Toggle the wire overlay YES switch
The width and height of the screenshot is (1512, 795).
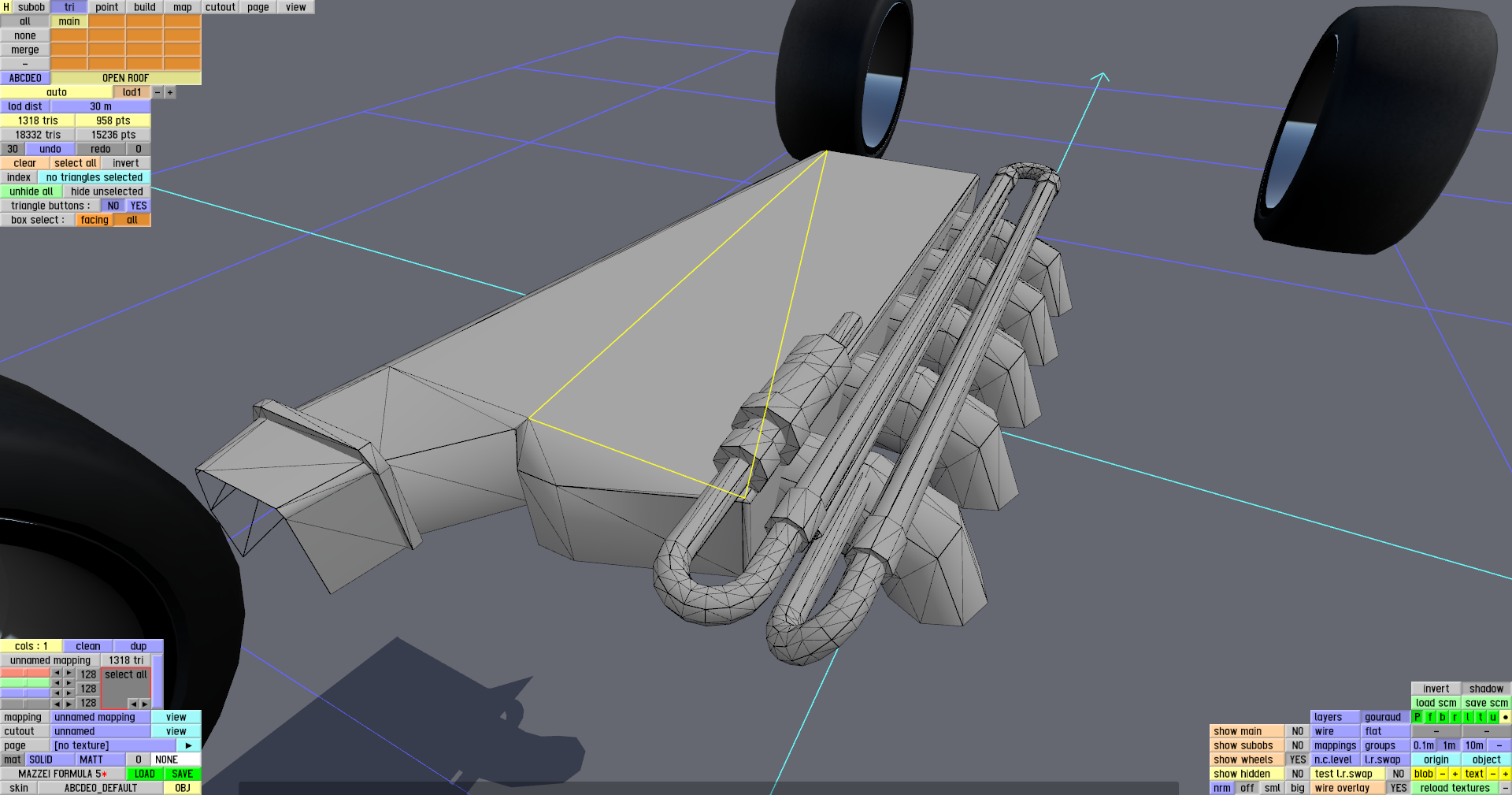point(1399,788)
